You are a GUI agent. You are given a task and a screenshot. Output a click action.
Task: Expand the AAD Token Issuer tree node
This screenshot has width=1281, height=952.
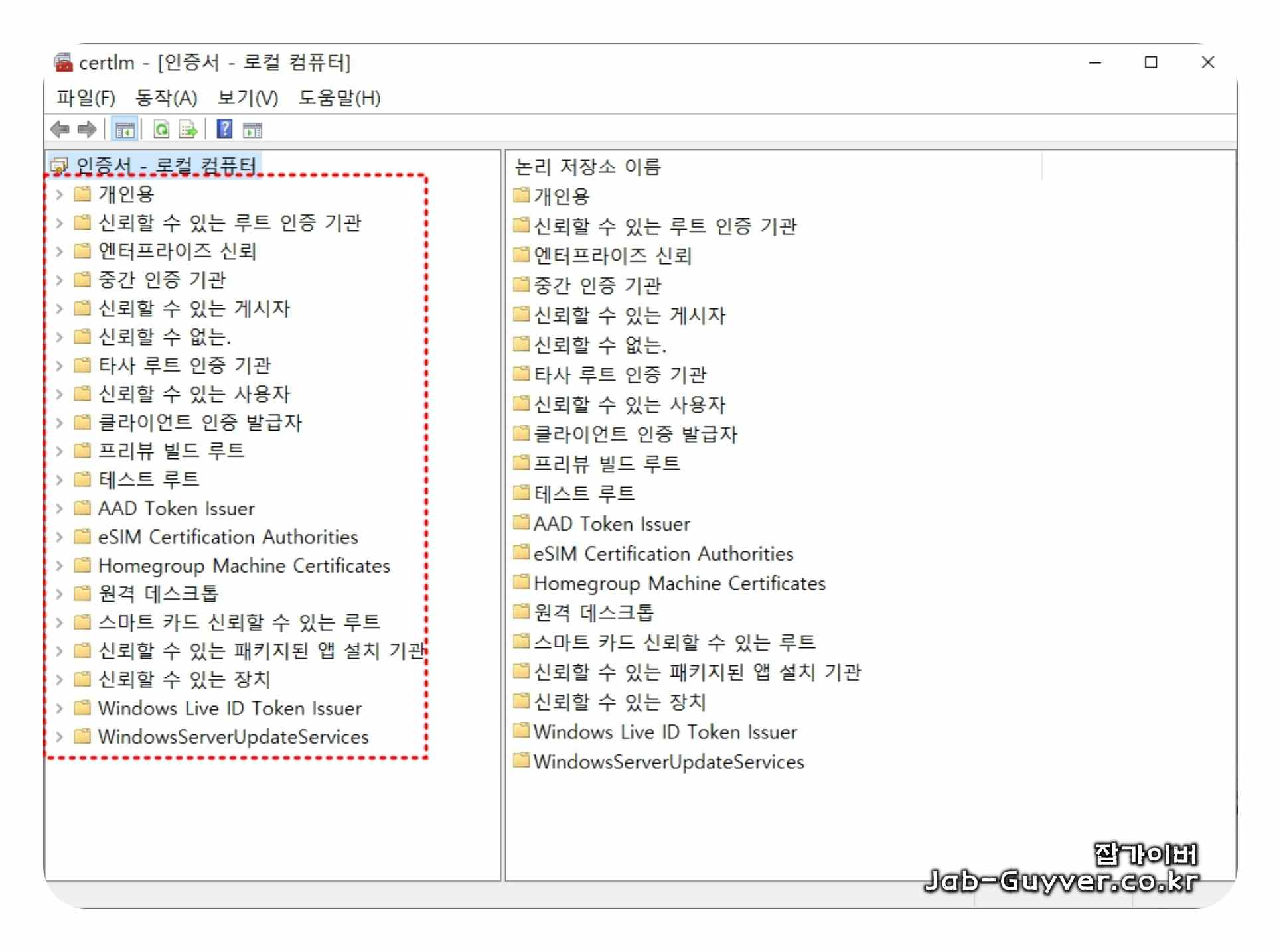pos(60,509)
